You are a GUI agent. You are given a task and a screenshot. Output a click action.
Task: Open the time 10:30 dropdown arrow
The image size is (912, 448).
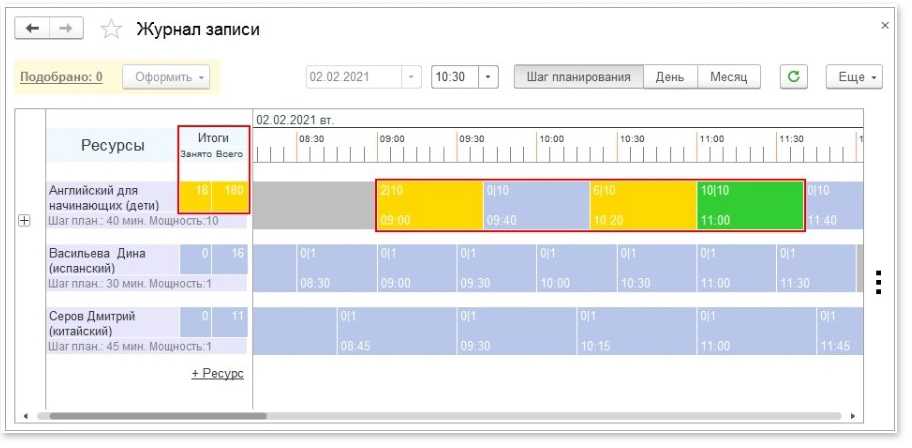coord(488,77)
